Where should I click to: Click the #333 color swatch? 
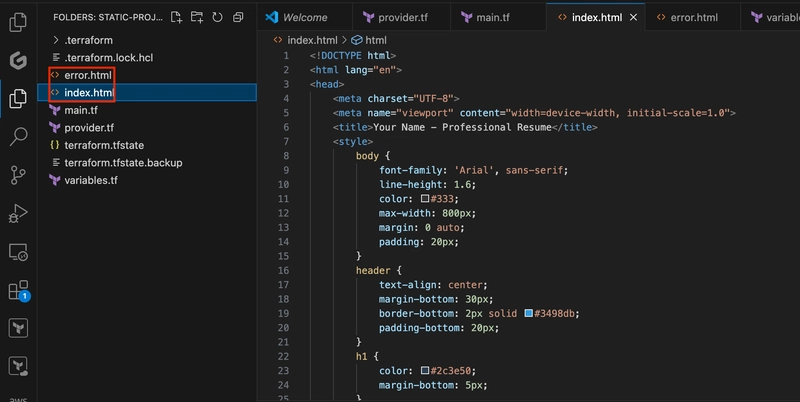coord(425,198)
